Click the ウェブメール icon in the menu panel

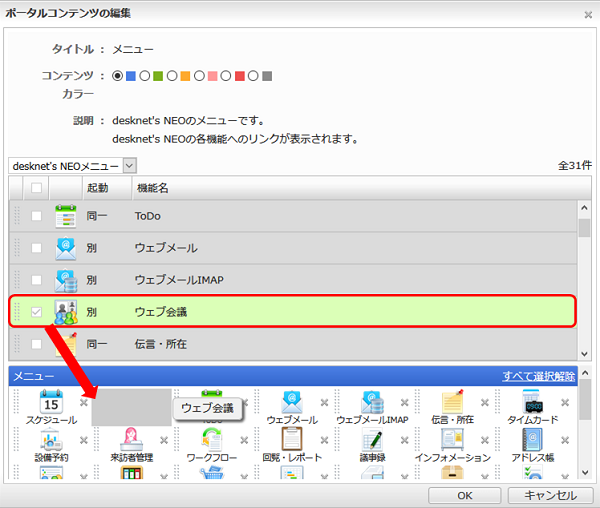[291, 402]
